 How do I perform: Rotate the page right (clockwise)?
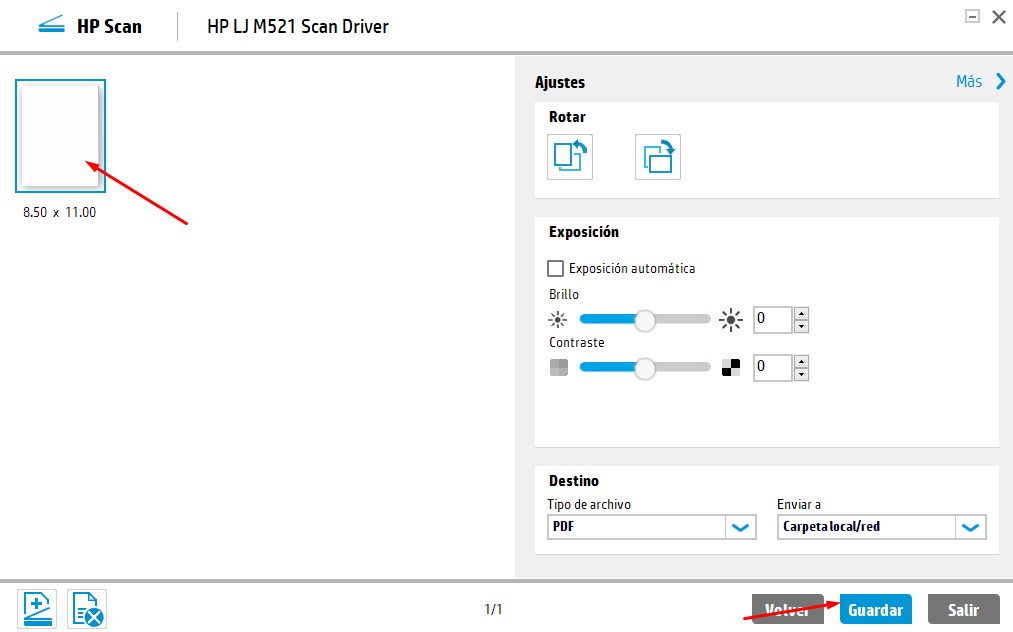[658, 157]
